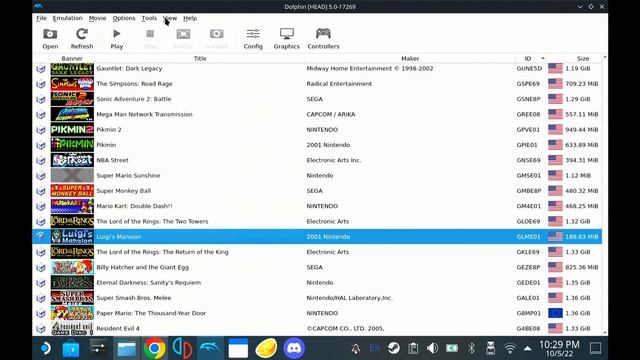Sort games by Maker column
Screen dimensions: 640x360
tap(410, 58)
